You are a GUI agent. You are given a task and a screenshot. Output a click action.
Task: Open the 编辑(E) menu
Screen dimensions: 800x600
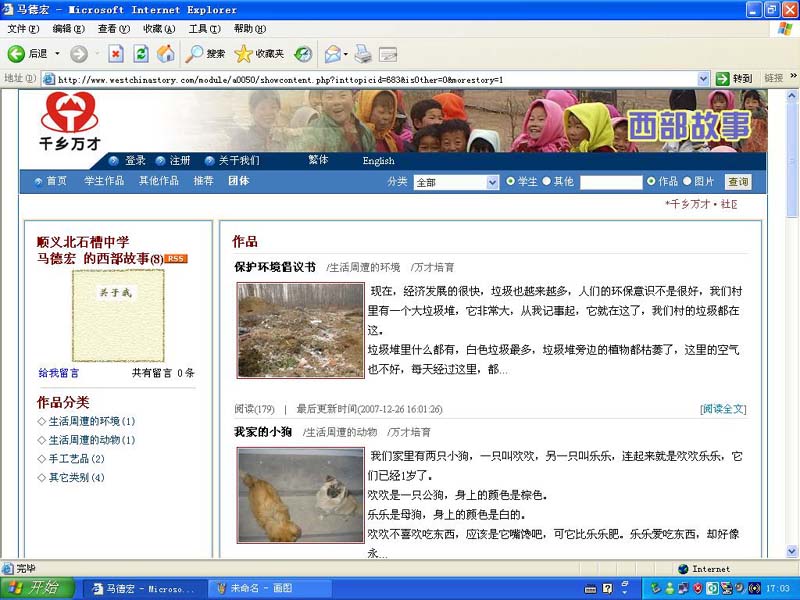coord(68,29)
